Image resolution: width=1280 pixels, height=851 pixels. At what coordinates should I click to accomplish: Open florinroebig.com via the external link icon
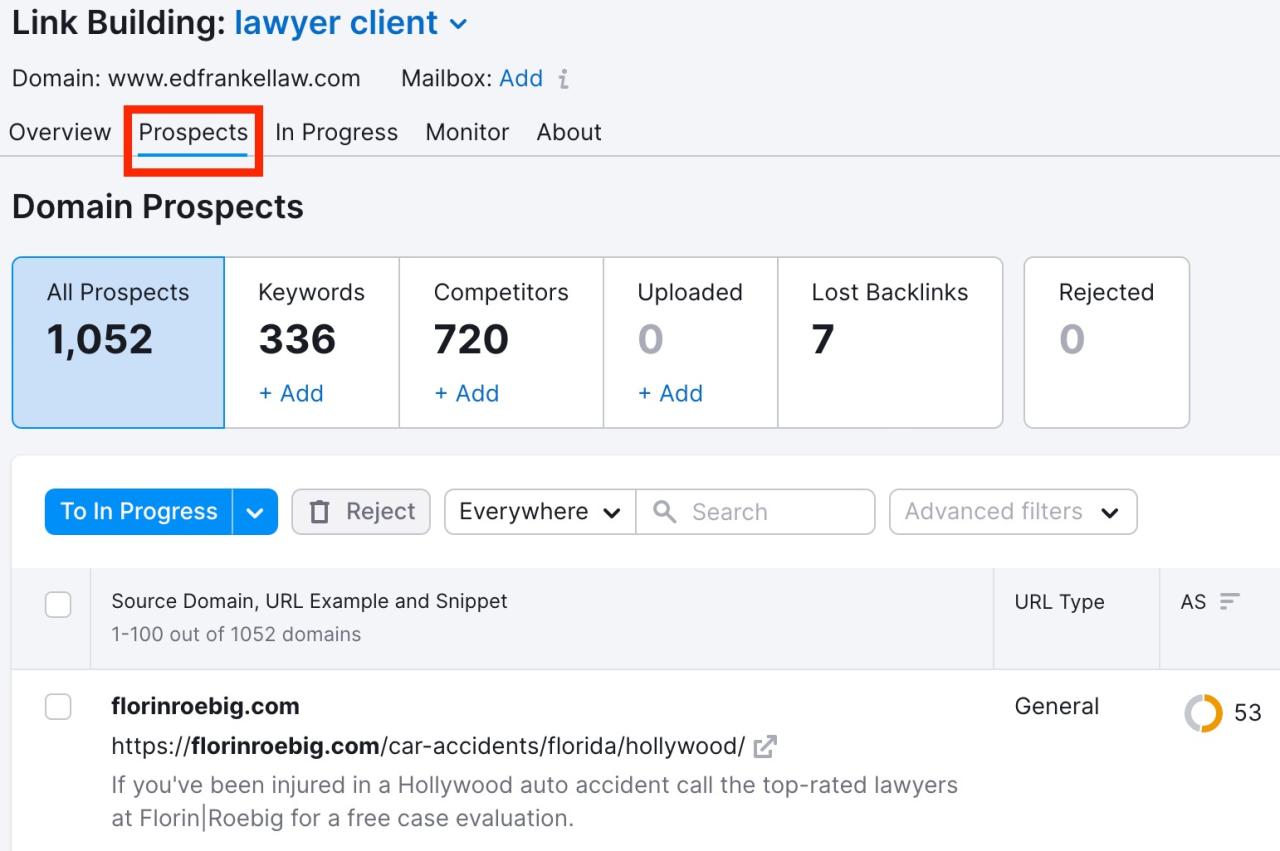[766, 745]
